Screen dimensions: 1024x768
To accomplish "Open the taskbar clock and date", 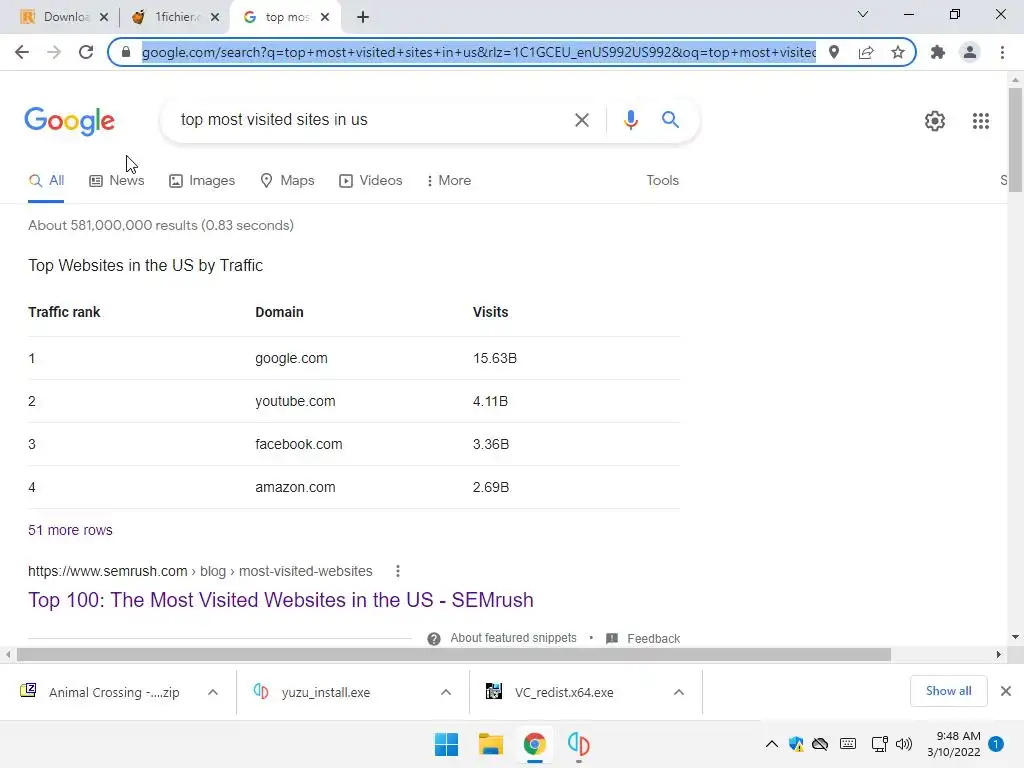I will pos(953,744).
